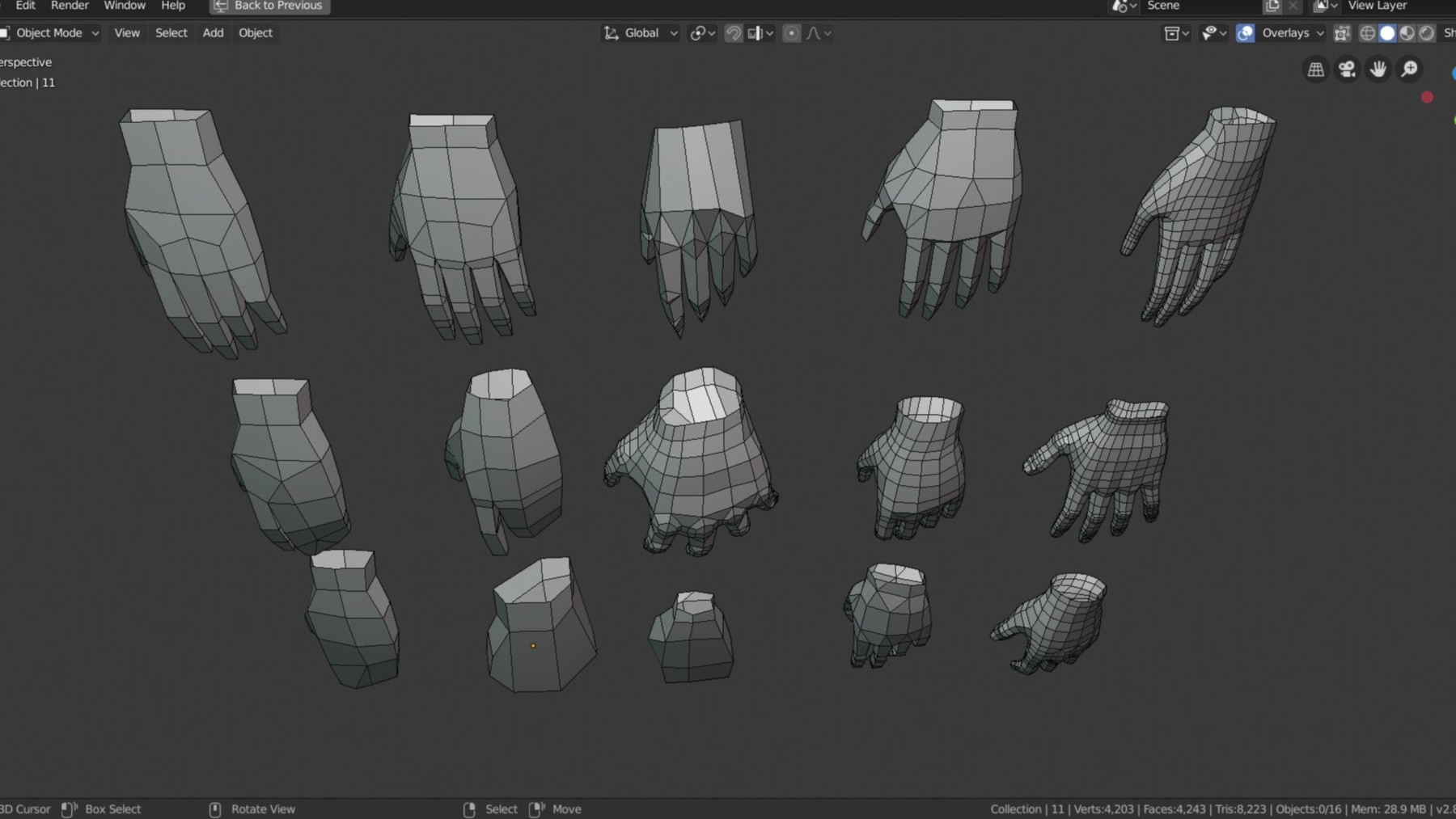Image resolution: width=1456 pixels, height=819 pixels.
Task: Select Material Preview shading mode
Action: point(1407,33)
